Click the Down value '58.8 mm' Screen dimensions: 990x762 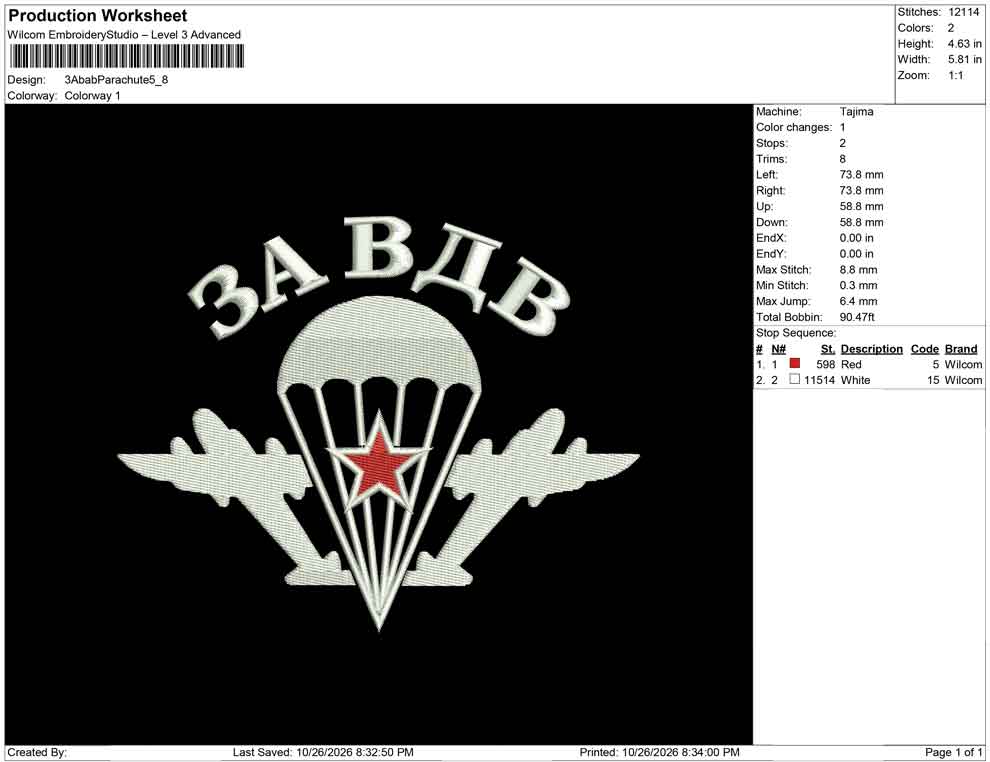pyautogui.click(x=861, y=222)
